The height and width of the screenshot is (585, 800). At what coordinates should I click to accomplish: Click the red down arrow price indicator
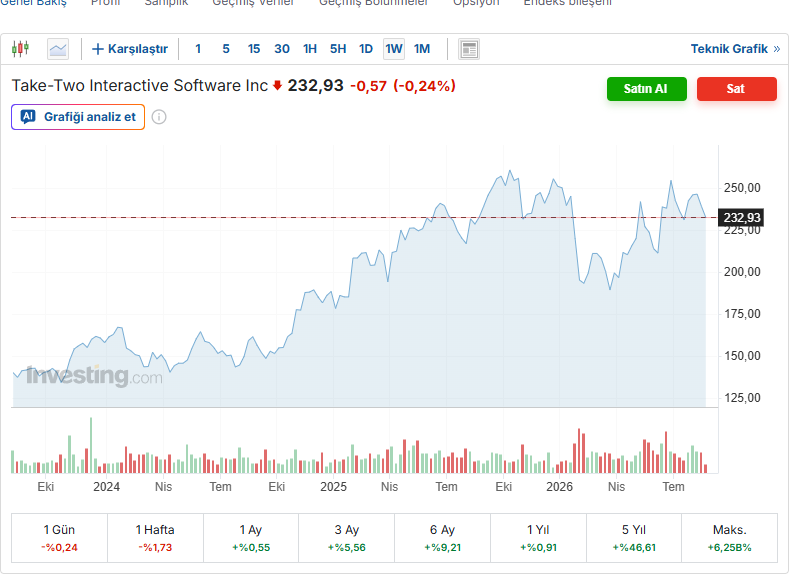pos(278,86)
